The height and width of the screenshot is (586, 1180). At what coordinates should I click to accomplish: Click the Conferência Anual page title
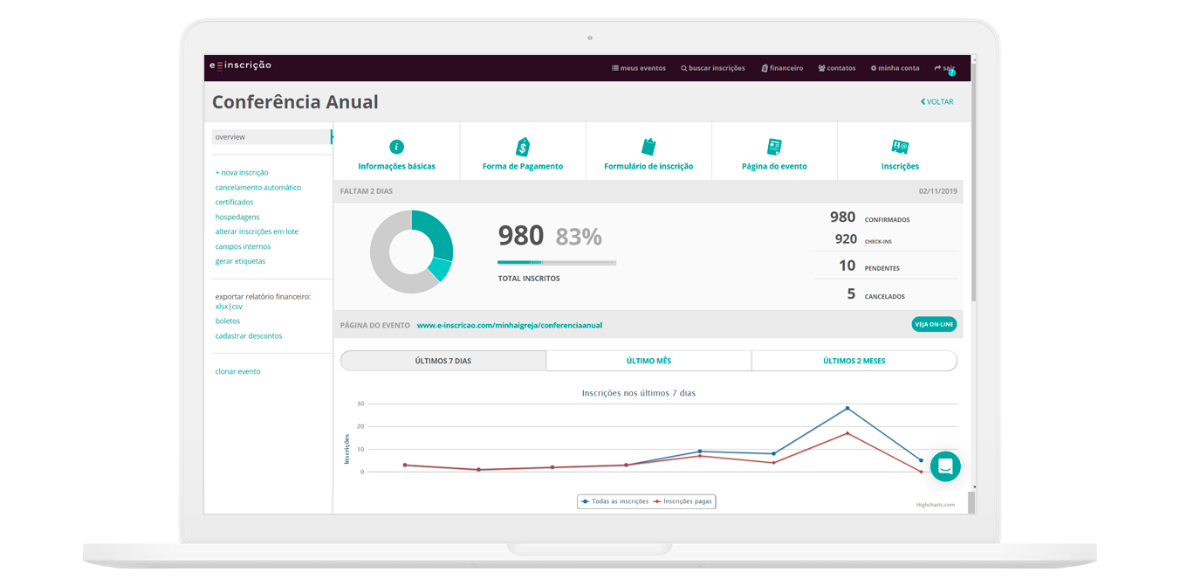(295, 102)
